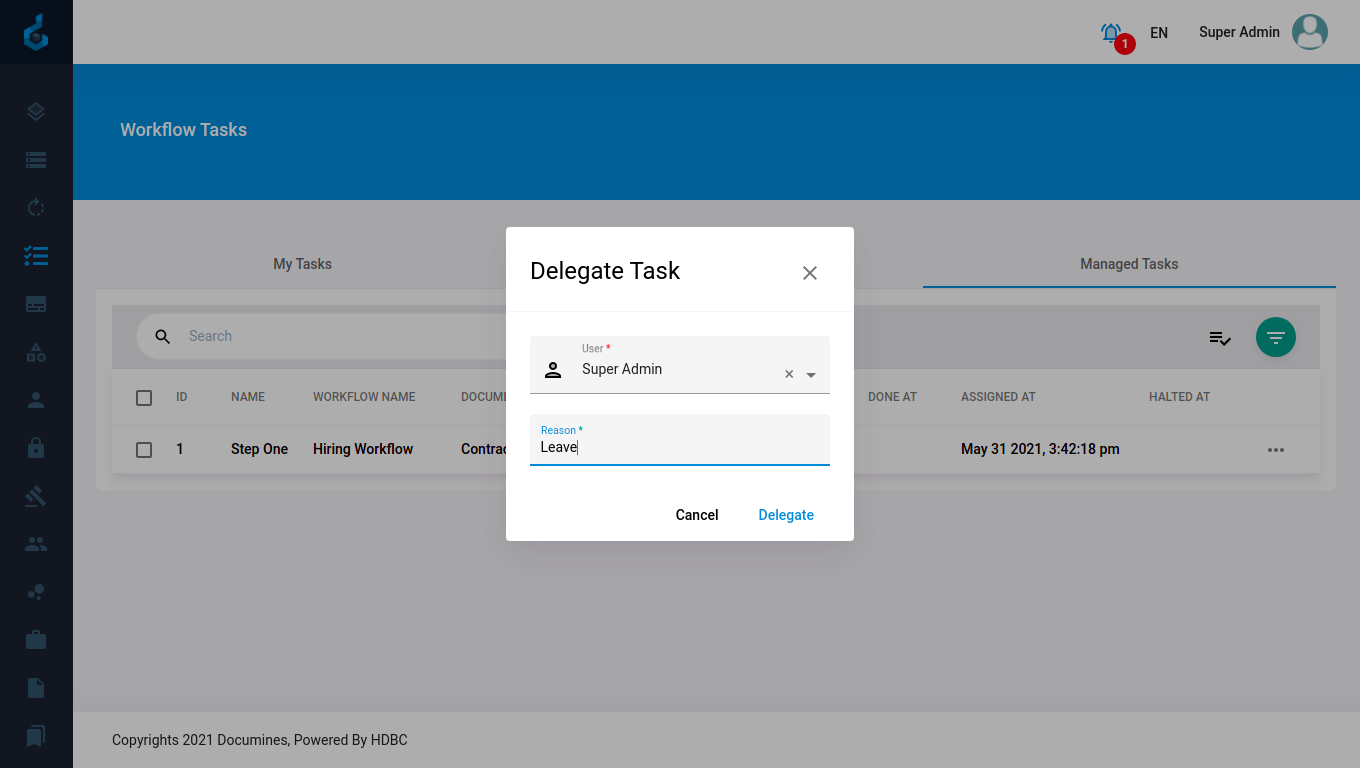This screenshot has width=1360, height=768.
Task: Expand the User dropdown arrow
Action: tap(811, 375)
